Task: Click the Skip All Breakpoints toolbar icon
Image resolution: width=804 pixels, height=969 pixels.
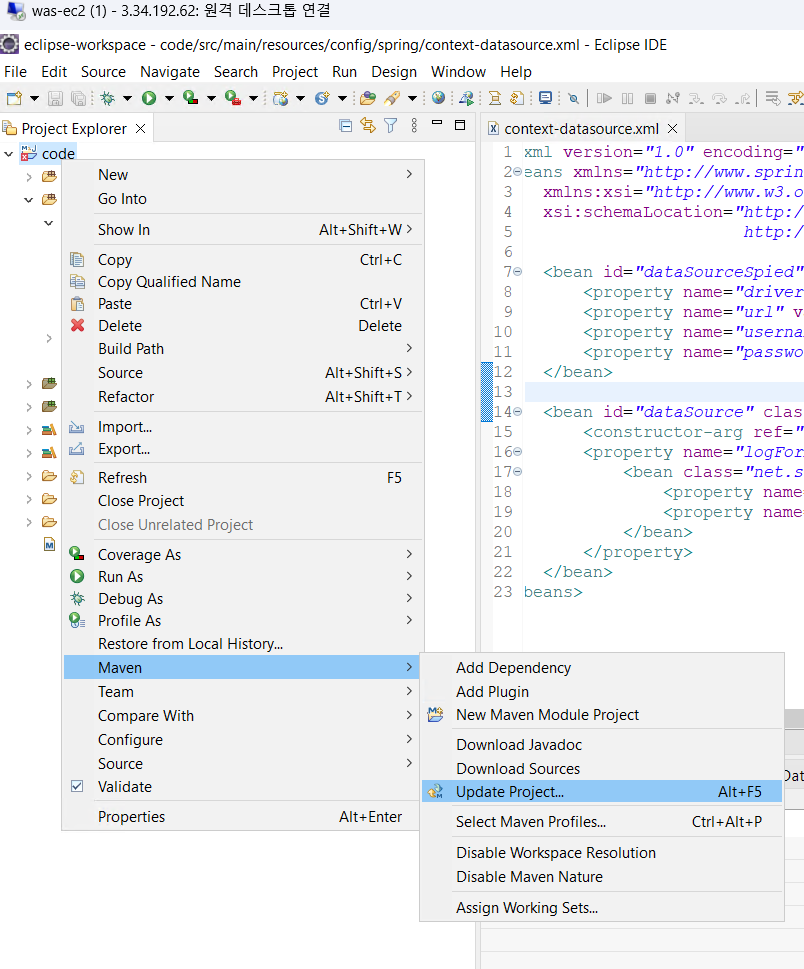Action: (x=574, y=98)
